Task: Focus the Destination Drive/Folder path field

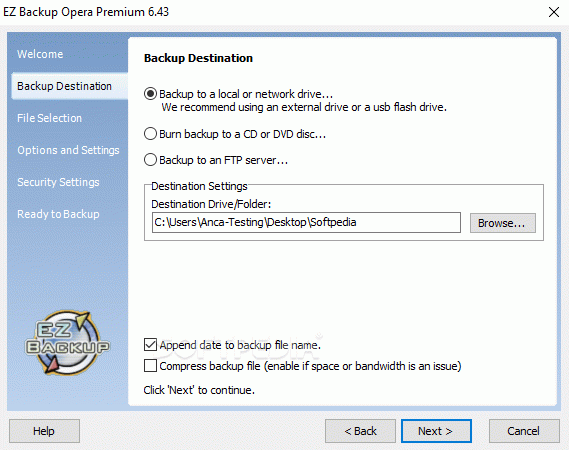Action: click(306, 222)
